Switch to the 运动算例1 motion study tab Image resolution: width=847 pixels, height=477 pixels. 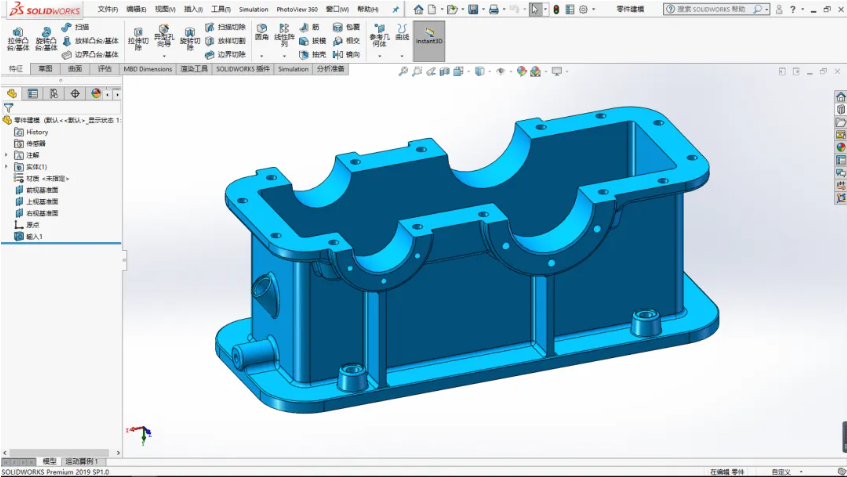pos(82,461)
